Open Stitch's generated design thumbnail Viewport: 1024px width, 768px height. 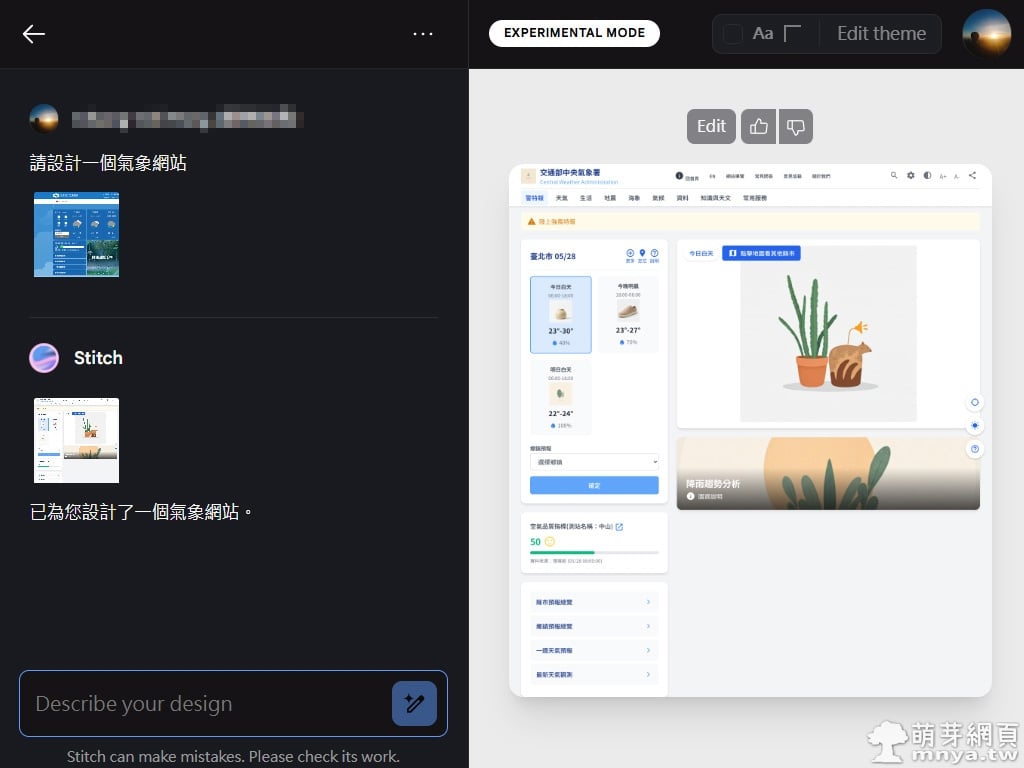coord(76,440)
